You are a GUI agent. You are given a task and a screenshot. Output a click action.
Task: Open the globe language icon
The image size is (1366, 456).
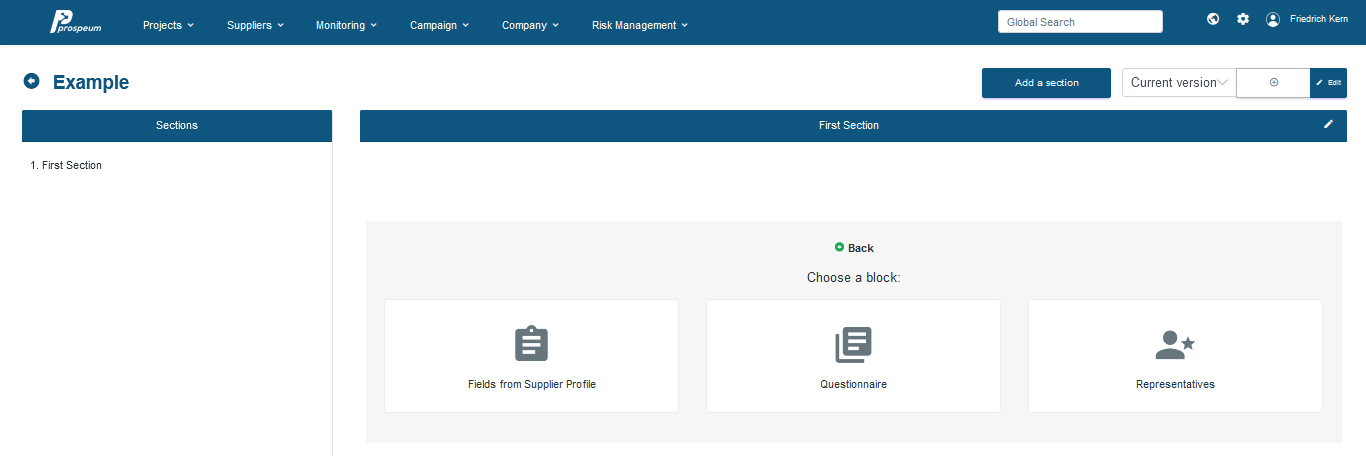[1213, 19]
